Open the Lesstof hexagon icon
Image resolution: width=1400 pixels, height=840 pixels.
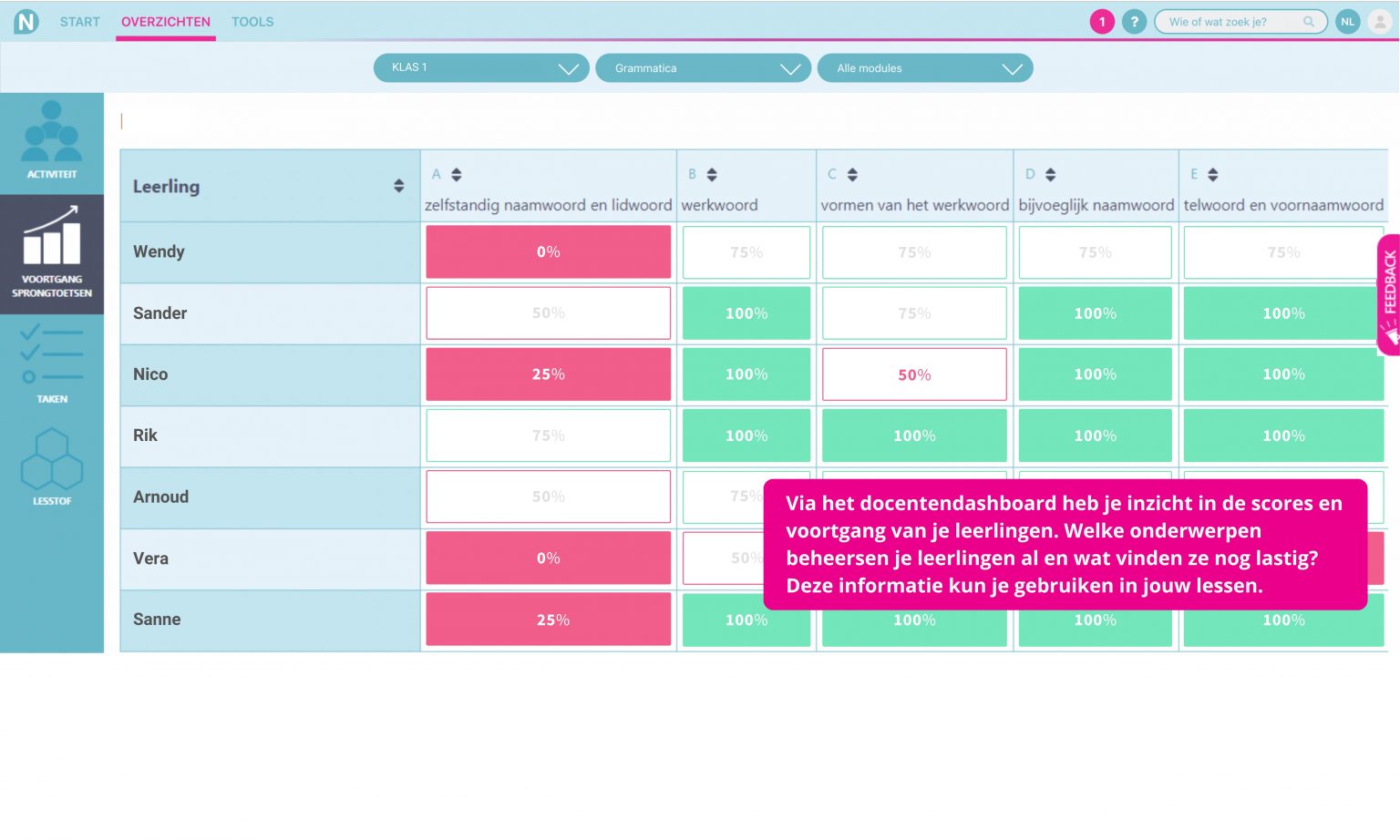[x=52, y=466]
